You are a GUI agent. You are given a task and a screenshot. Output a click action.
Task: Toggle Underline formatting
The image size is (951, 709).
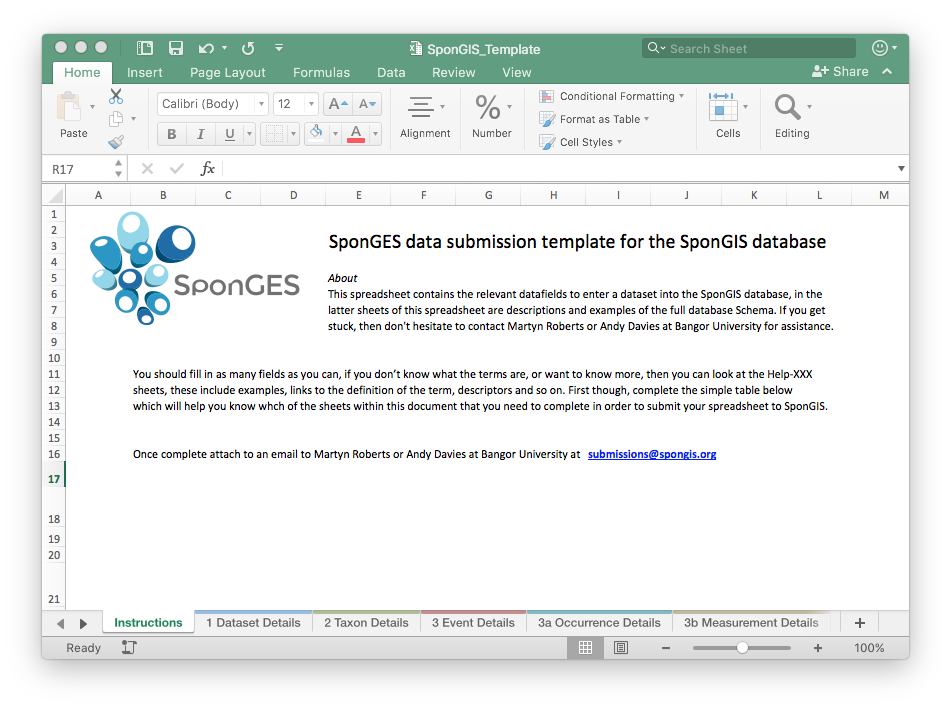click(229, 134)
